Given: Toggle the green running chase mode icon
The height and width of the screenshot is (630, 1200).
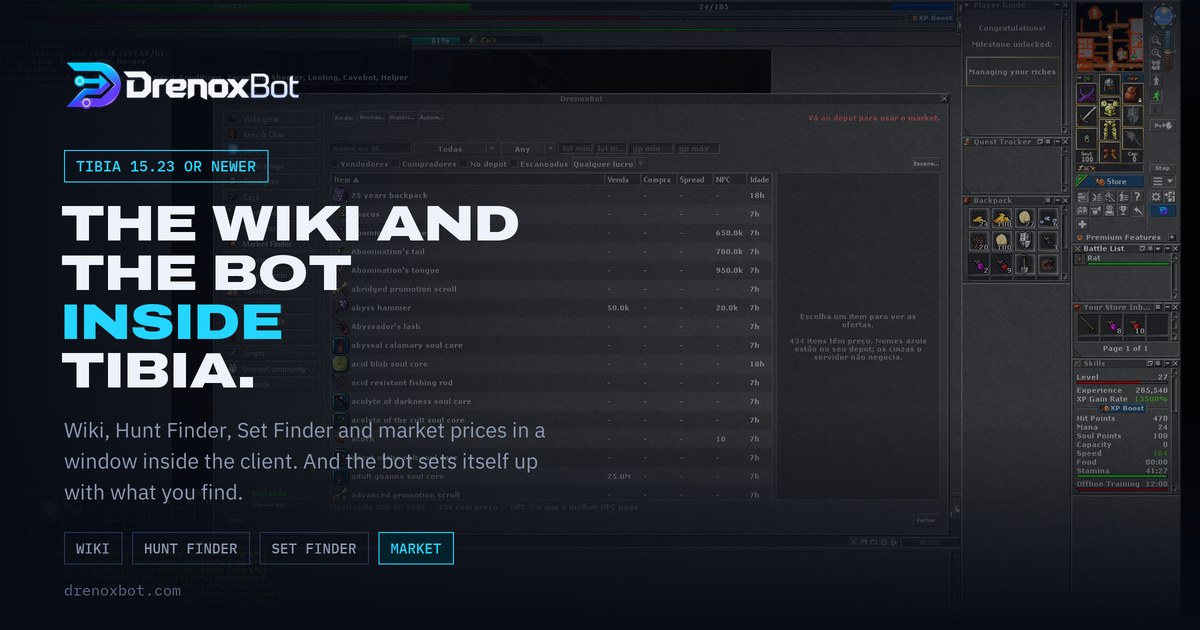Looking at the screenshot, I should (1156, 96).
